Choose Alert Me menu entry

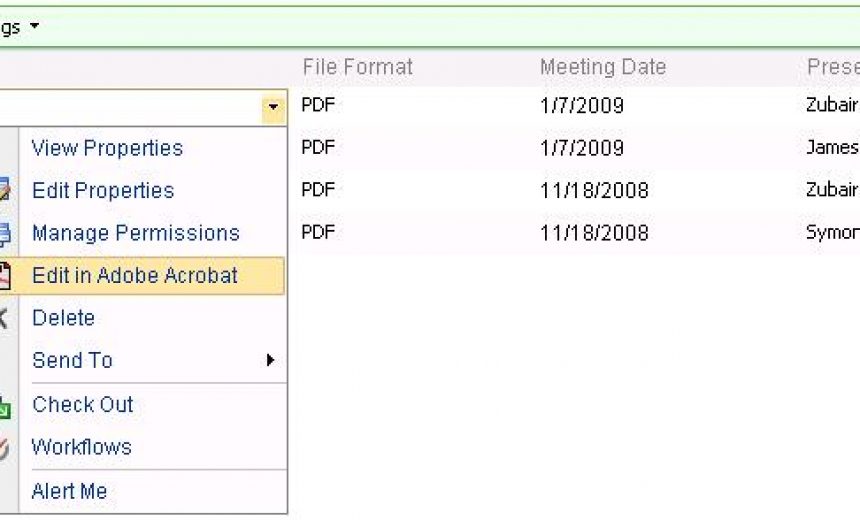coord(69,491)
